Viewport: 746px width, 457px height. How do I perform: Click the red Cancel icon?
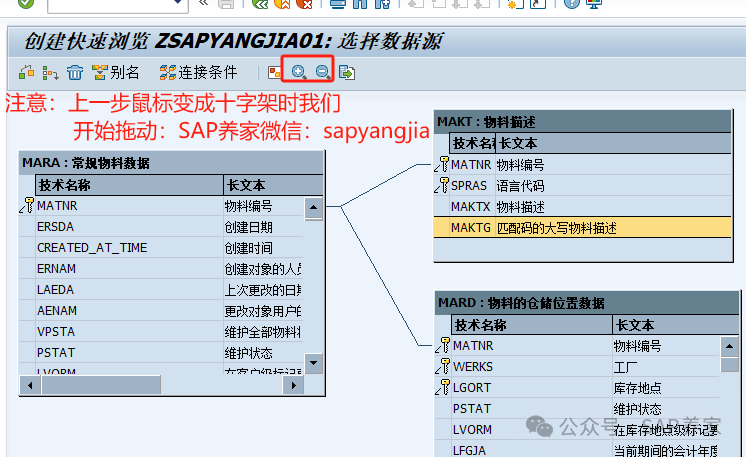(x=304, y=4)
